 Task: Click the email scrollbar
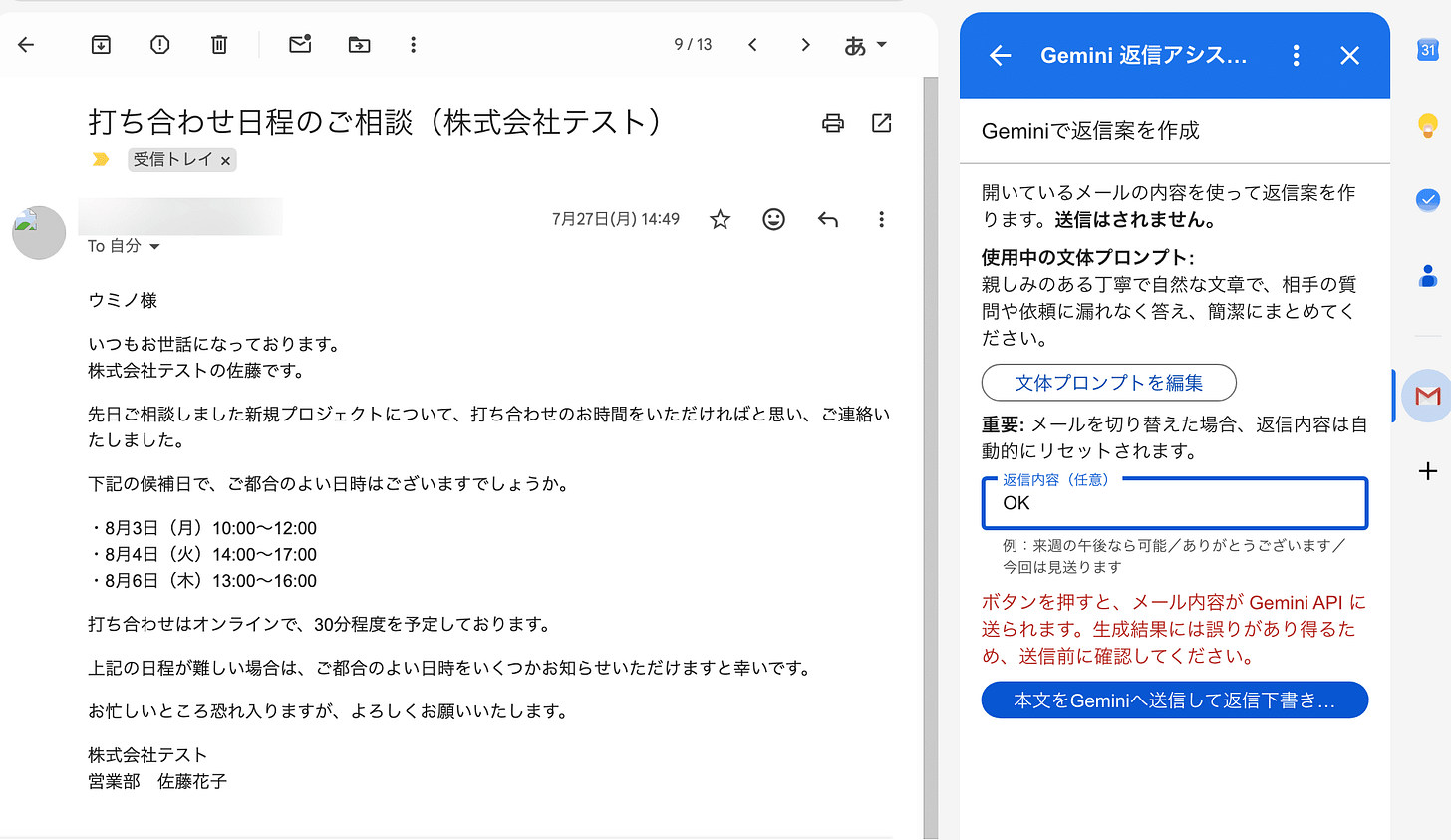point(931,457)
